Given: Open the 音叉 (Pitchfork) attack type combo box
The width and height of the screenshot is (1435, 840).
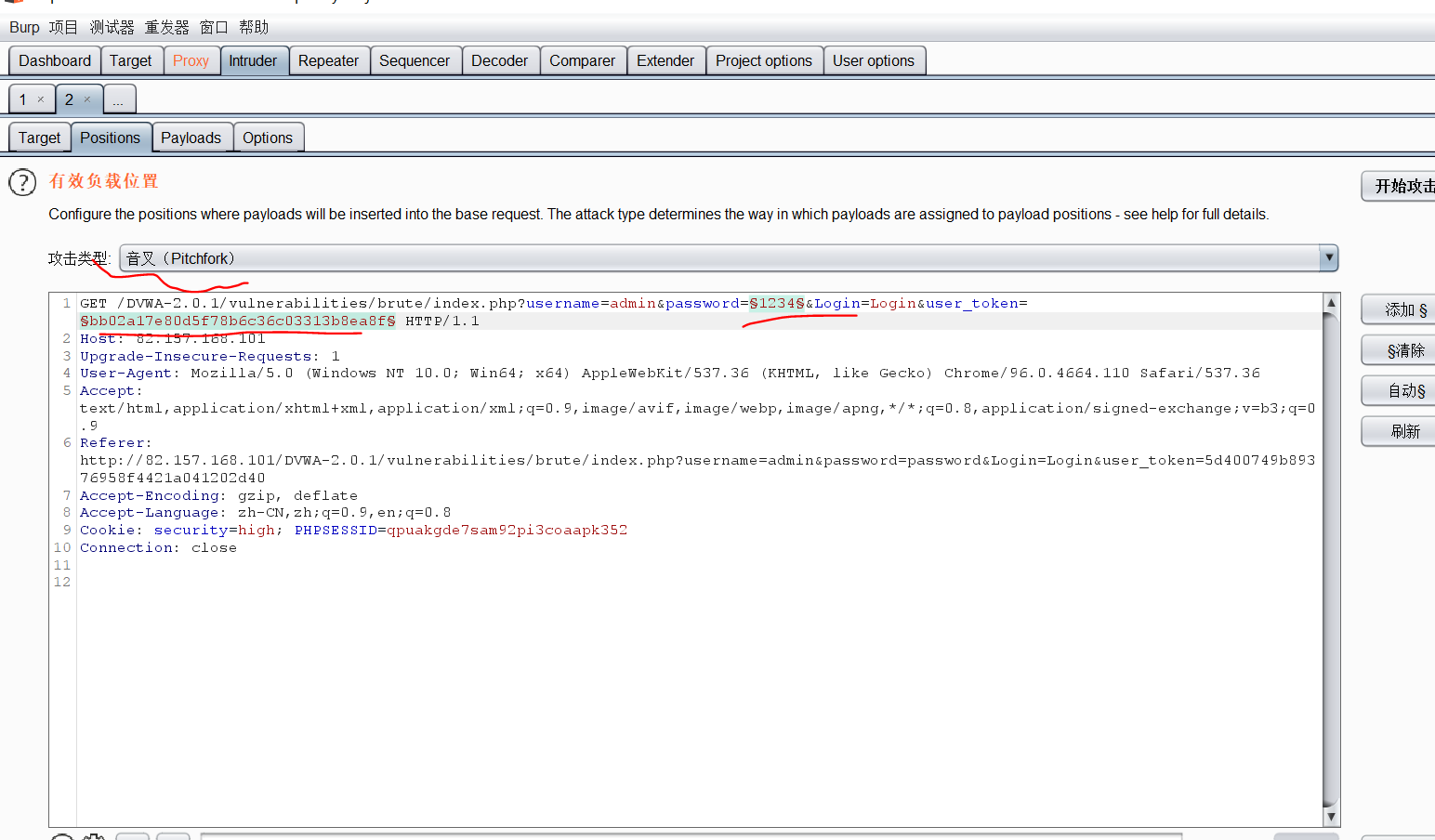Looking at the screenshot, I should [729, 258].
